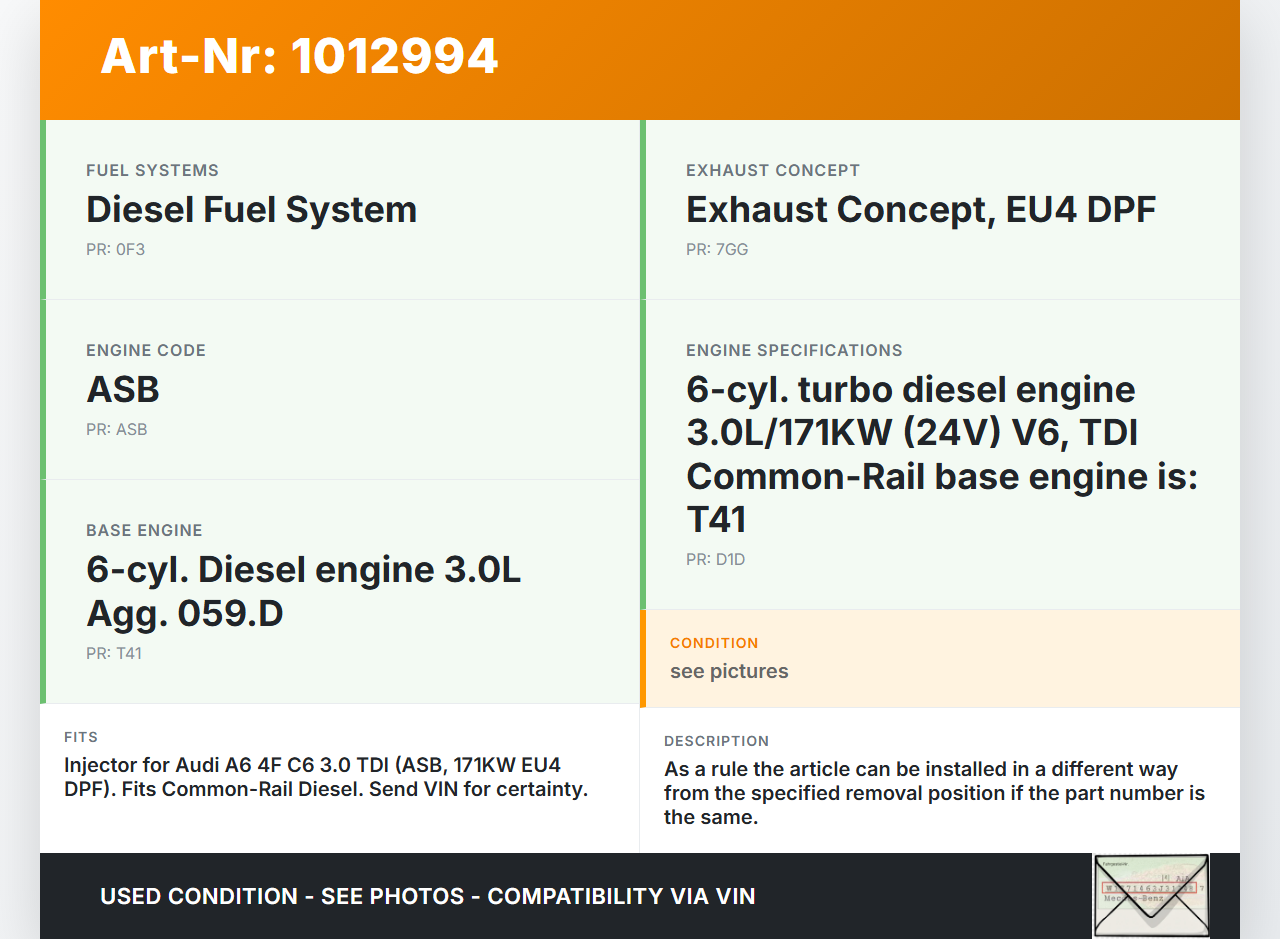Click the PR: 7GG code

[x=716, y=249]
